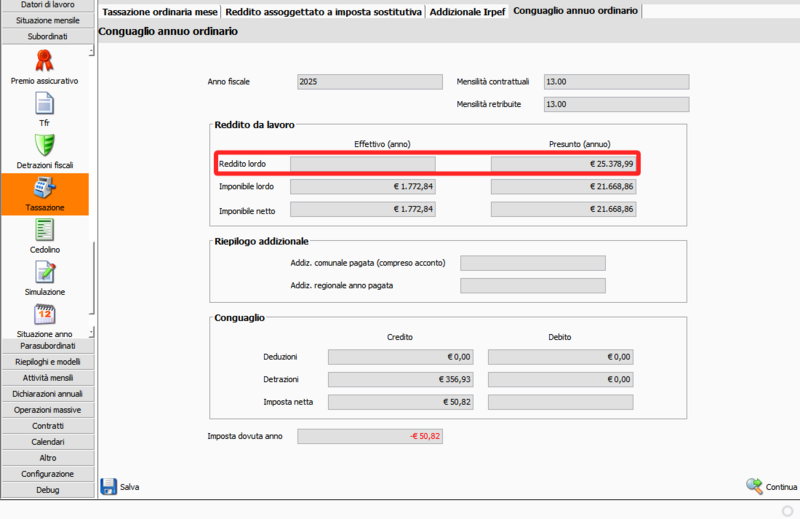Open the Configurazione sidebar button

point(47,473)
